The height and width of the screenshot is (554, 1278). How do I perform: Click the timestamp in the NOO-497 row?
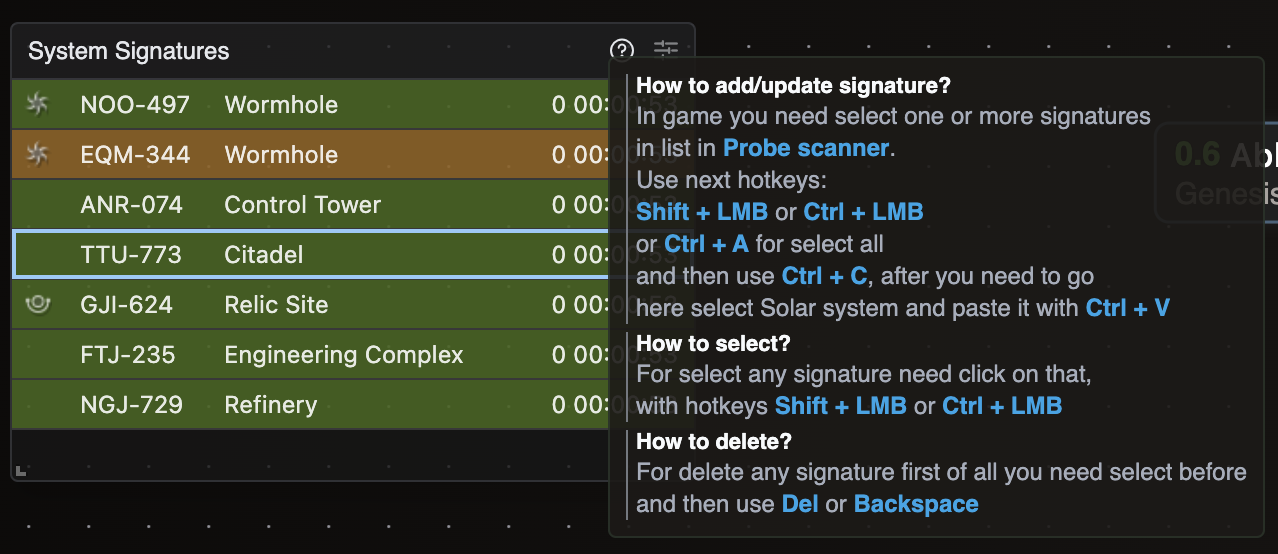click(580, 105)
